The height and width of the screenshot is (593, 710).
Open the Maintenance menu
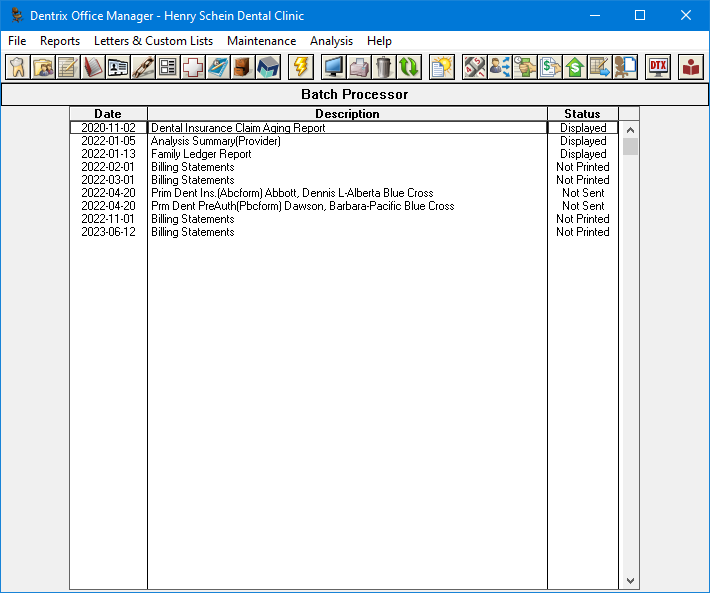point(261,41)
